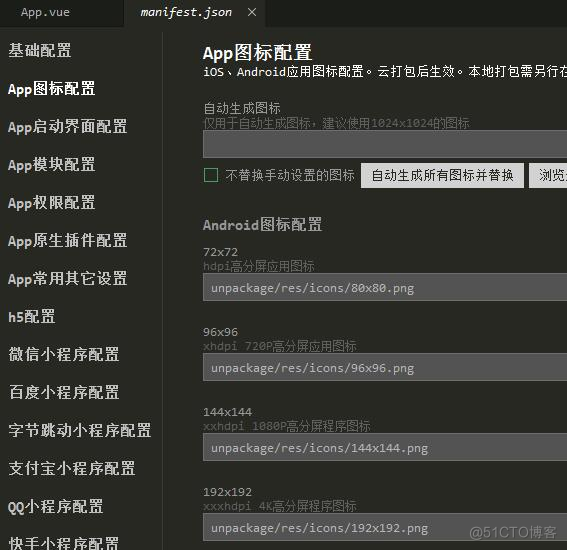This screenshot has width=567, height=550.
Task: Edit the 192x192 xxxhdpi icon path field
Action: pyautogui.click(x=385, y=527)
